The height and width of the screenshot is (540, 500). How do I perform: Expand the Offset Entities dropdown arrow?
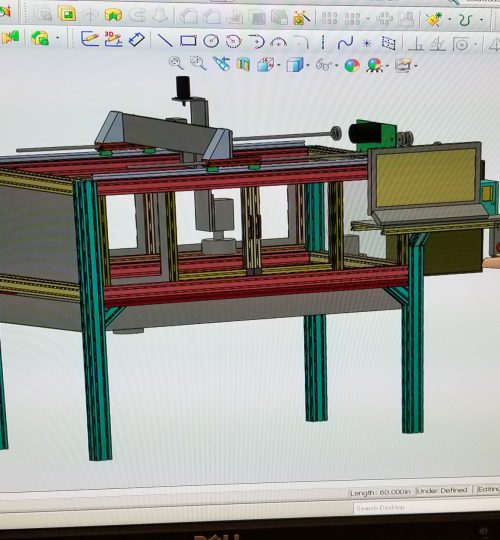click(x=476, y=45)
